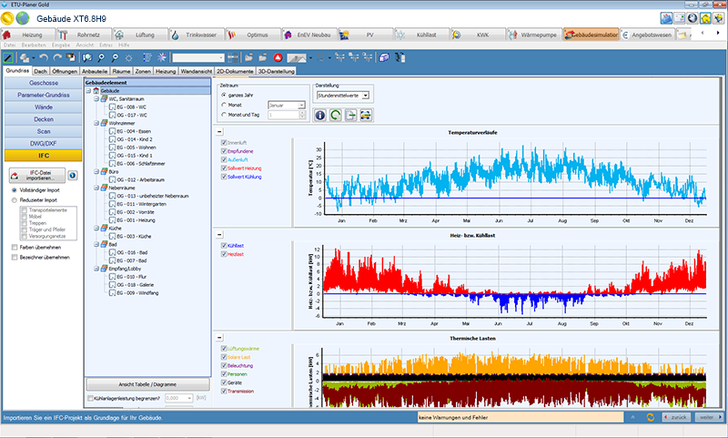Click the Ansicht Tabelle / Diagramme button
Image resolution: width=728 pixels, height=438 pixels.
pyautogui.click(x=148, y=383)
